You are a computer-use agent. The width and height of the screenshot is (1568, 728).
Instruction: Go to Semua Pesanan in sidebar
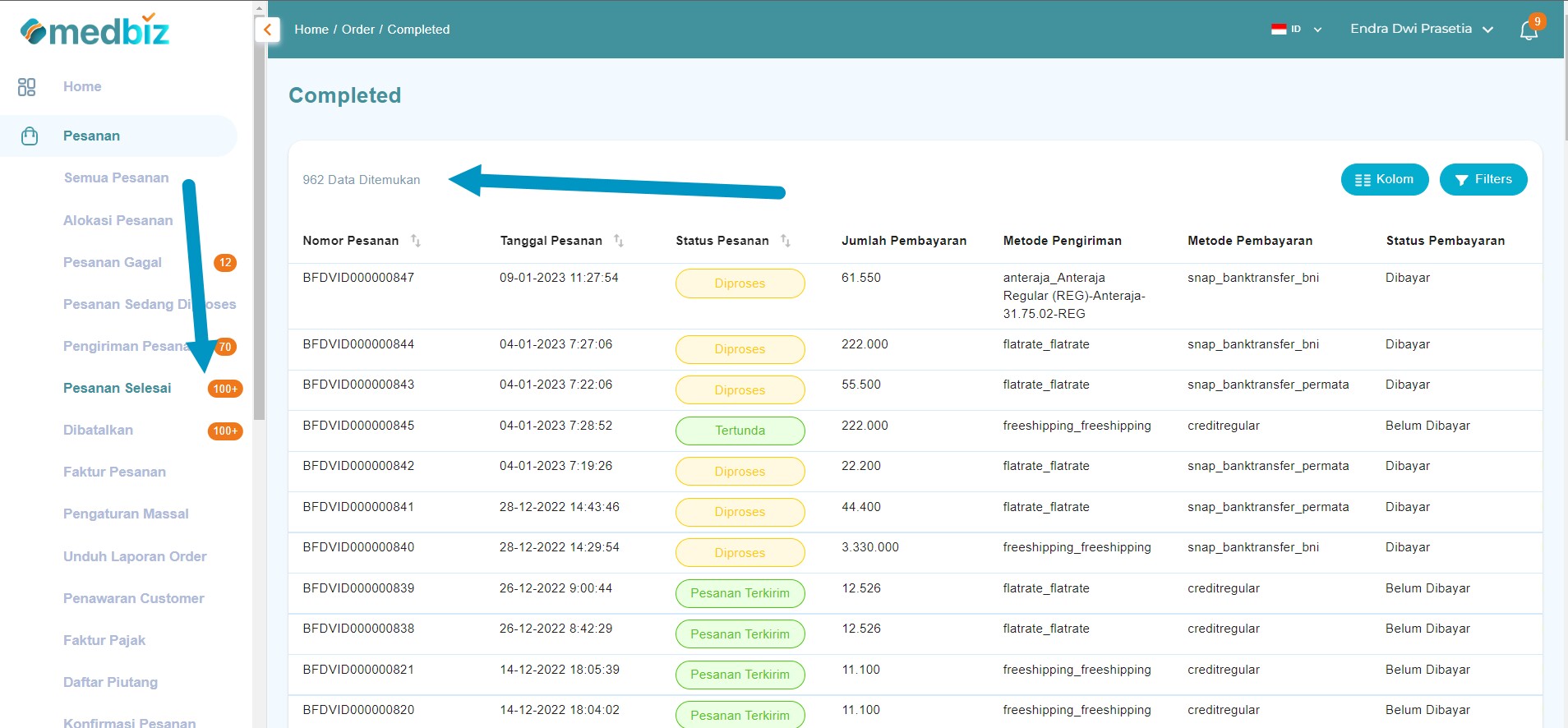click(116, 178)
